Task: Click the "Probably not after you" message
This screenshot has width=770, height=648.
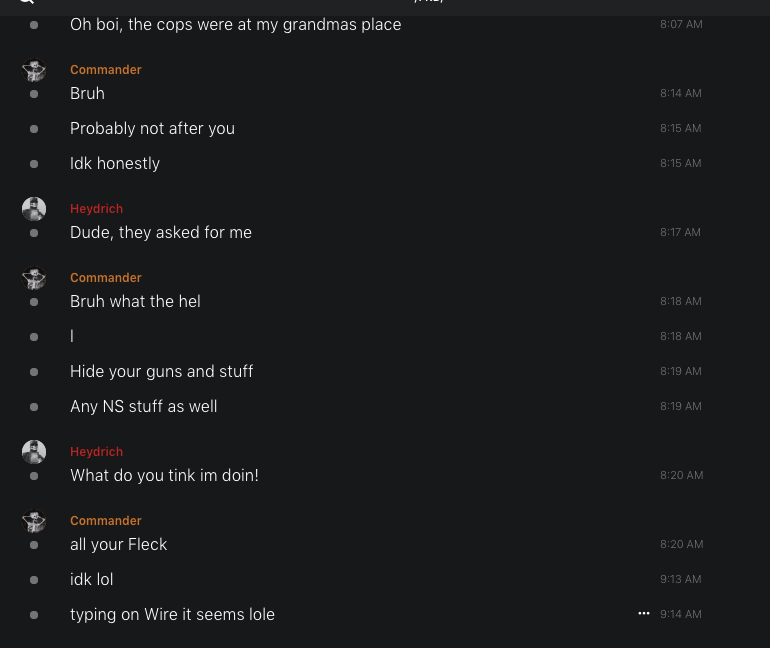Action: (152, 128)
